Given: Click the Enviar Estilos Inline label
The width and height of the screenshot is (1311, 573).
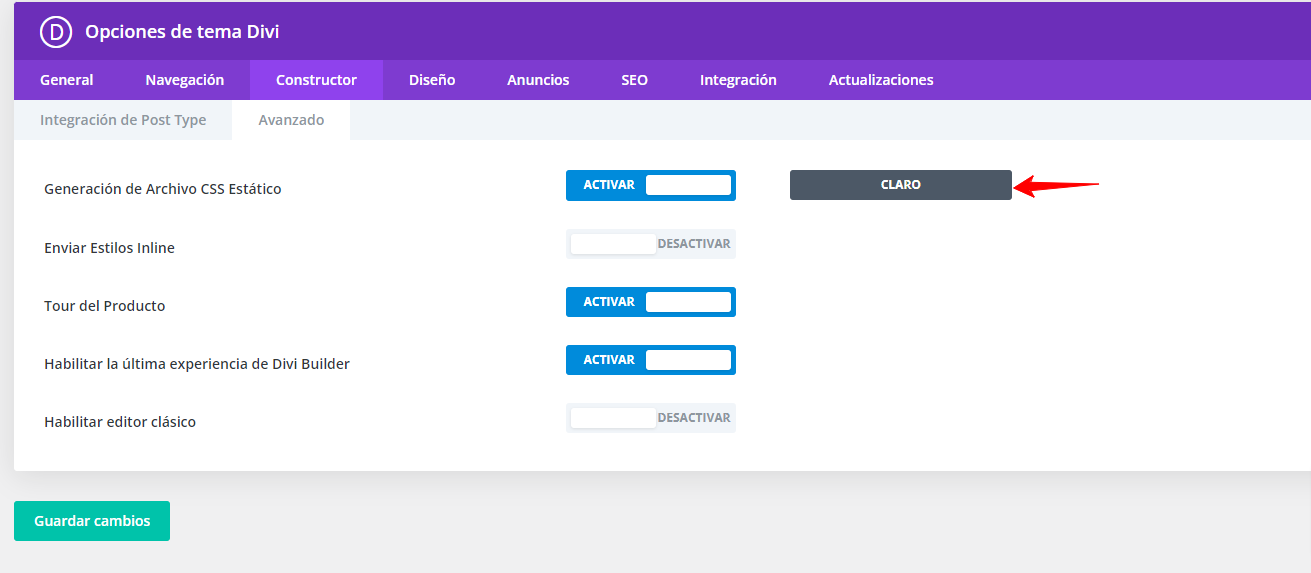Looking at the screenshot, I should point(110,247).
